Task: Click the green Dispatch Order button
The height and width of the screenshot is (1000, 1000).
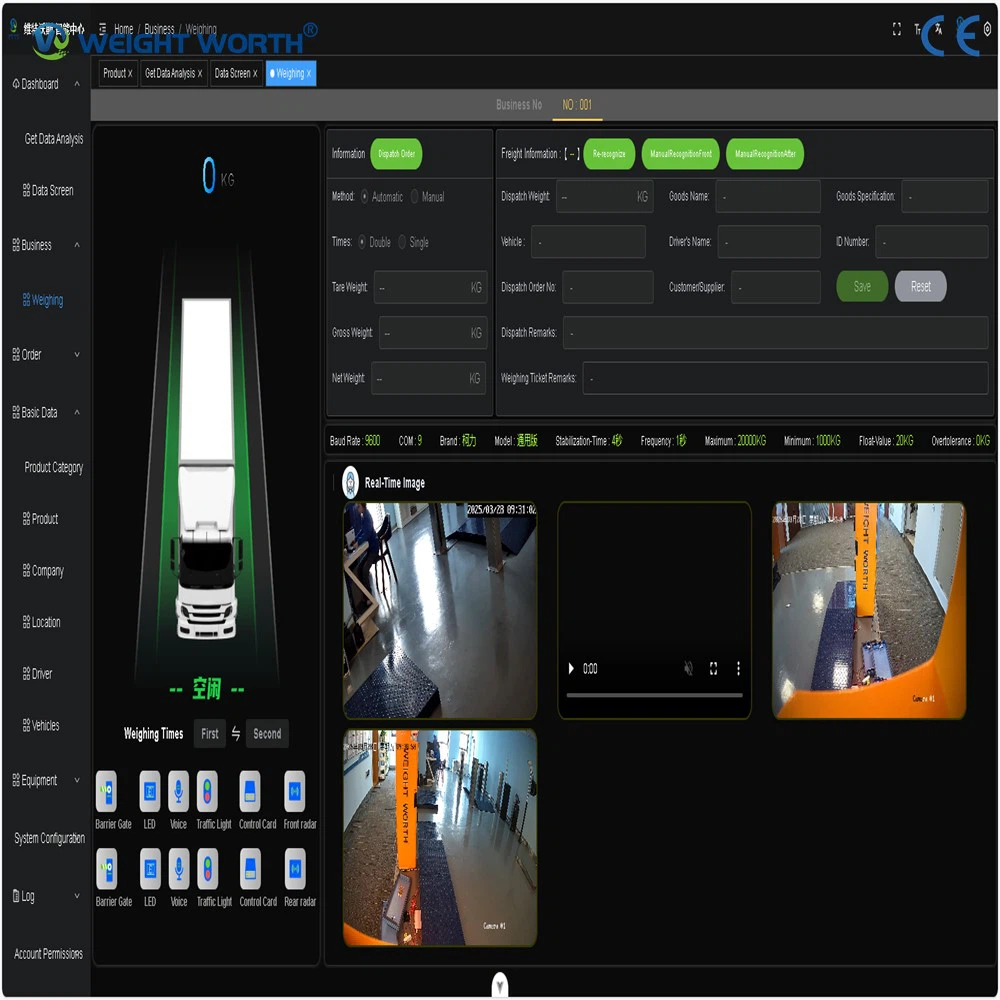Action: coord(396,154)
